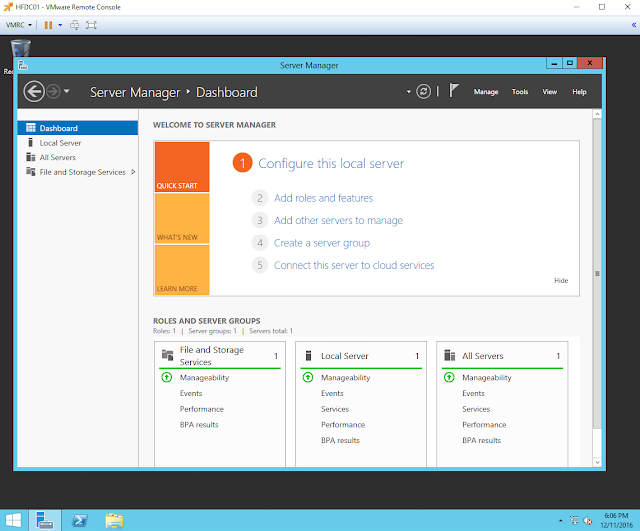Open Local Server tile header
This screenshot has width=640, height=531.
361,356
